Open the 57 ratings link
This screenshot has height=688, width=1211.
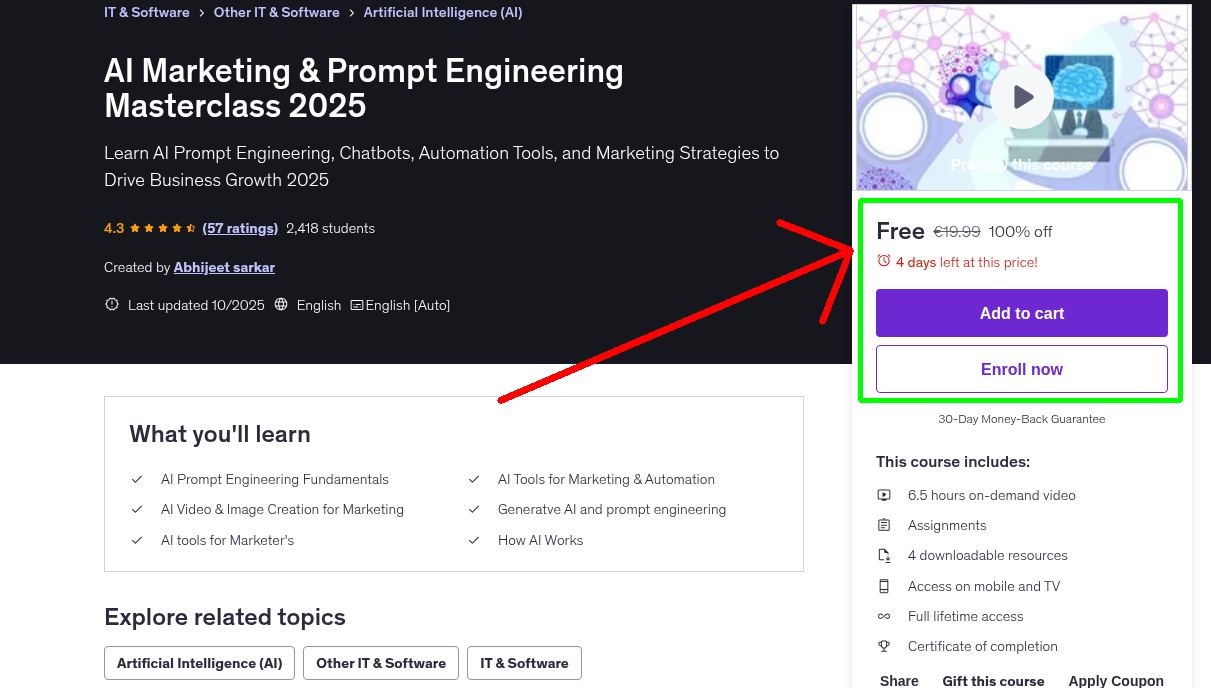[240, 228]
